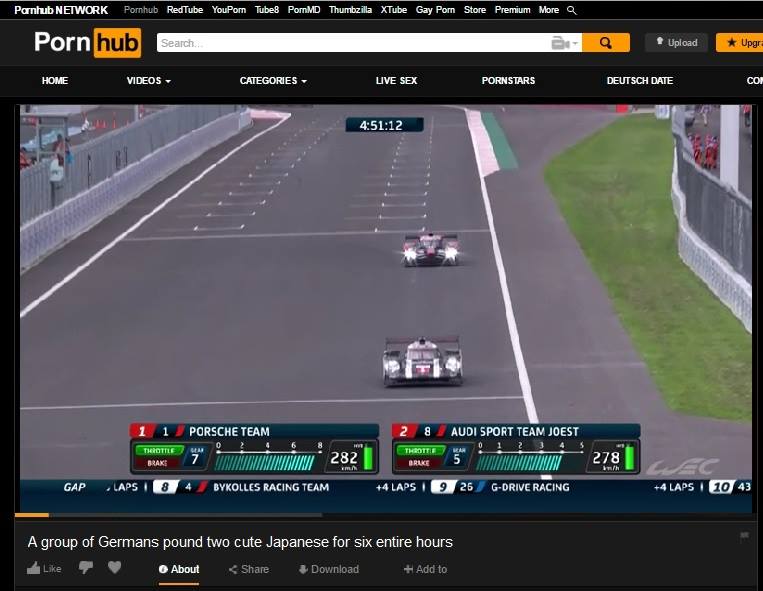Open the network bar search magnifier icon
763x591 pixels.
(x=572, y=10)
